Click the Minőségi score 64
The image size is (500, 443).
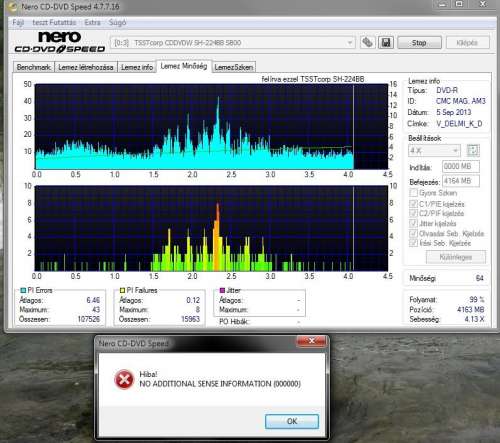tap(479, 278)
